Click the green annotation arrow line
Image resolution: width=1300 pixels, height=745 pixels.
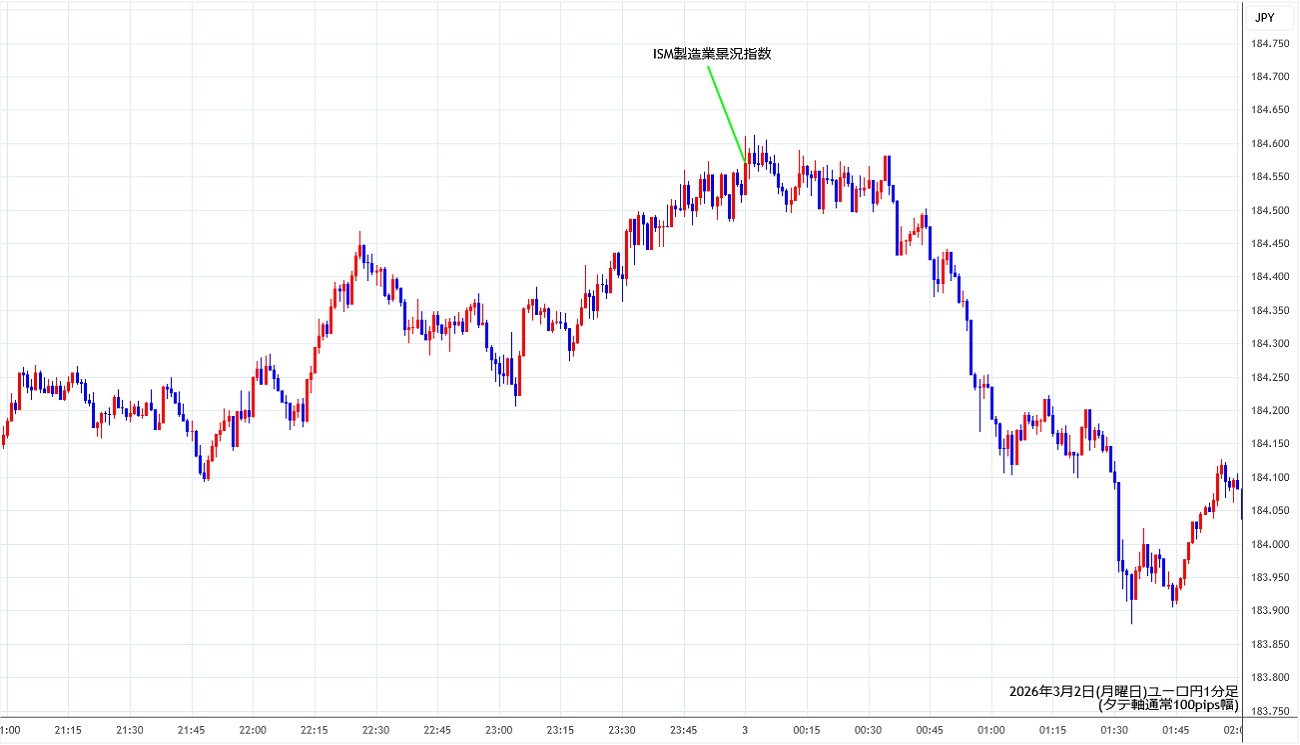(x=726, y=112)
